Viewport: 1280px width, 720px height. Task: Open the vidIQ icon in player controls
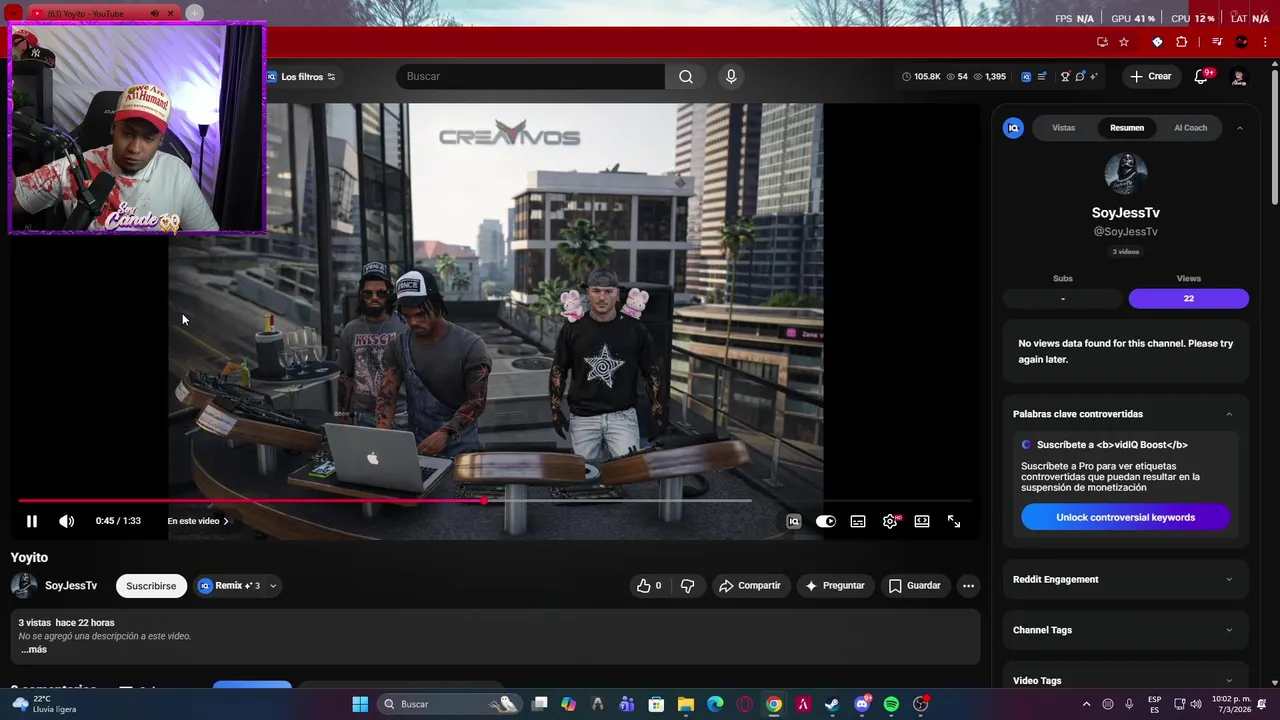pos(794,521)
